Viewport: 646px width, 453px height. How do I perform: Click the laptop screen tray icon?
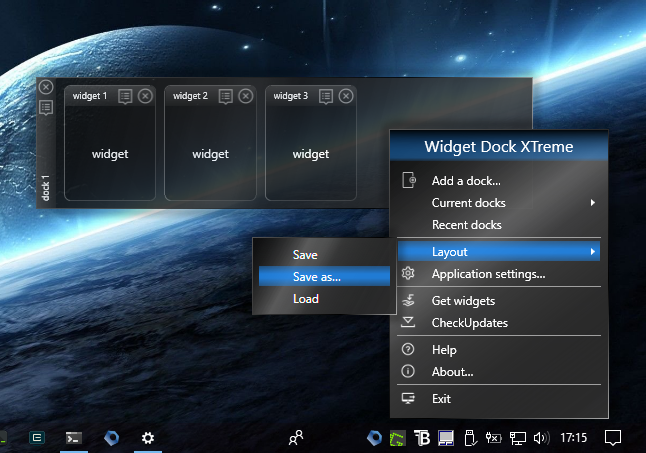(446, 438)
